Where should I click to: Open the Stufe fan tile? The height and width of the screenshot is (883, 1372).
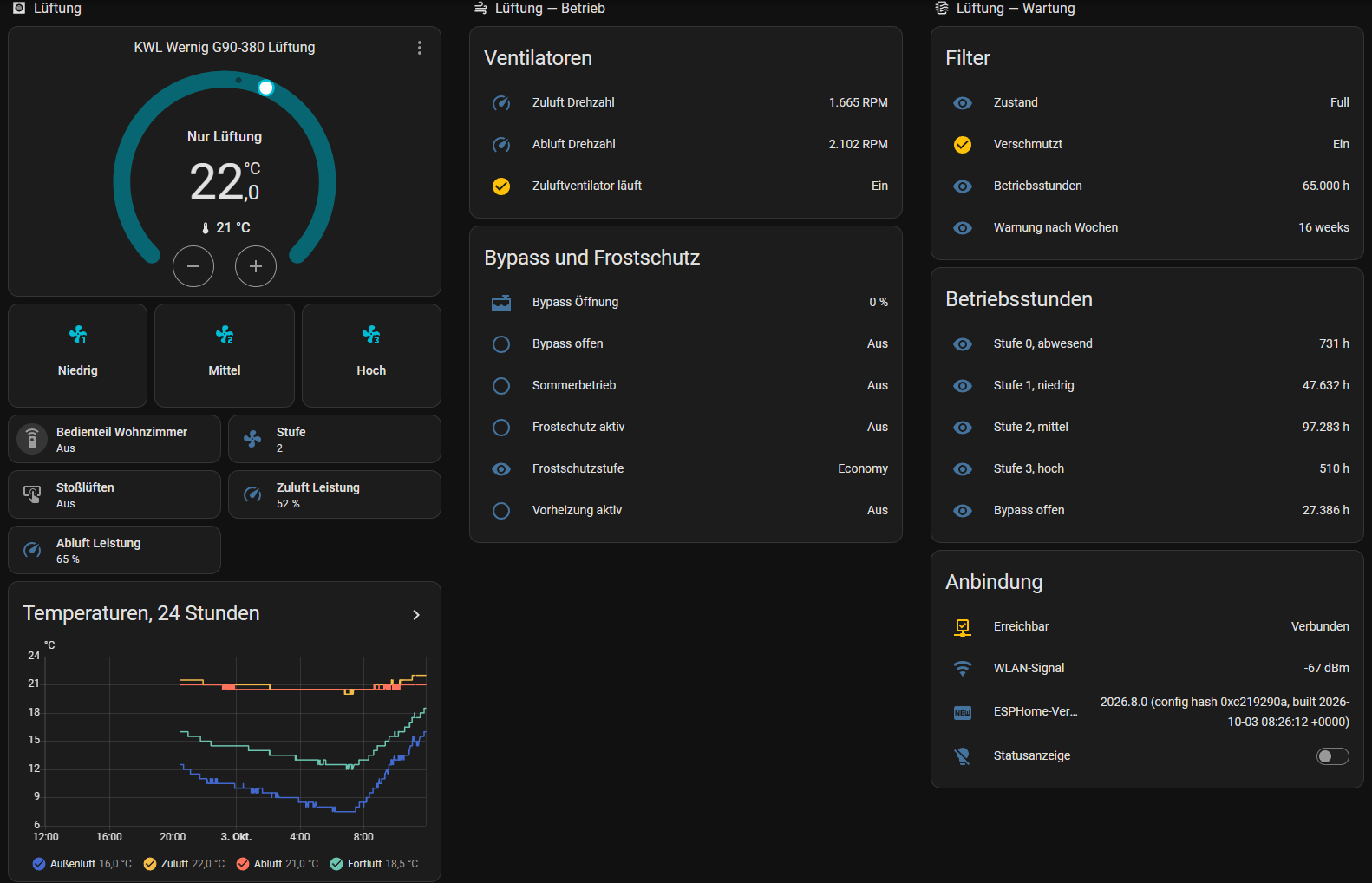coord(335,439)
